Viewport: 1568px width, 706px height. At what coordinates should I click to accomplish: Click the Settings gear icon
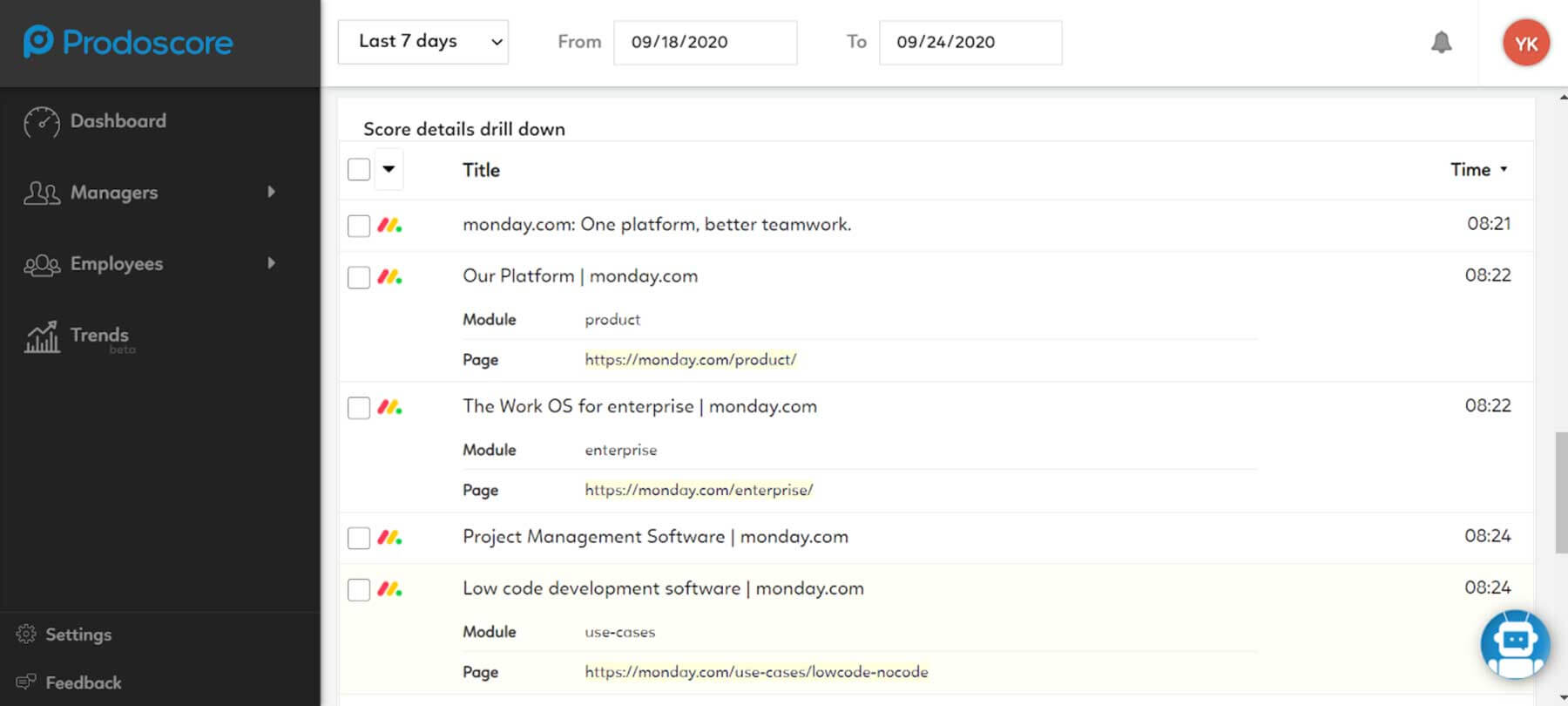pos(26,634)
